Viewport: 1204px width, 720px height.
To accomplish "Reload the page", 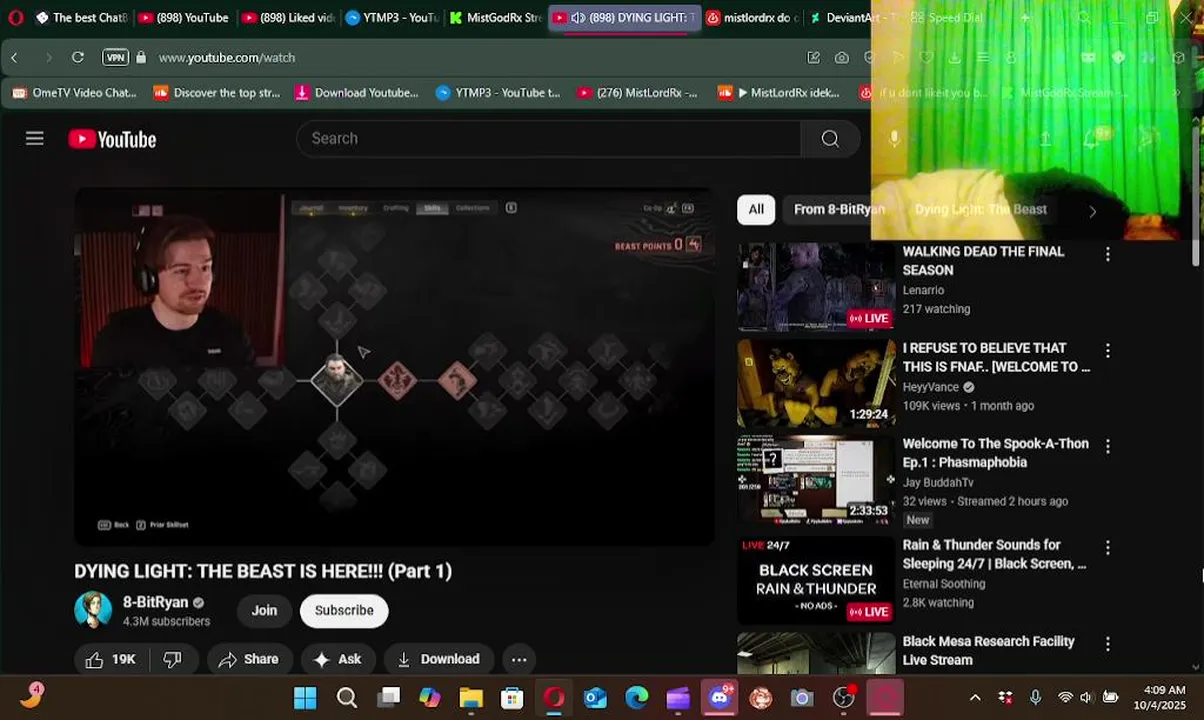I will (78, 58).
